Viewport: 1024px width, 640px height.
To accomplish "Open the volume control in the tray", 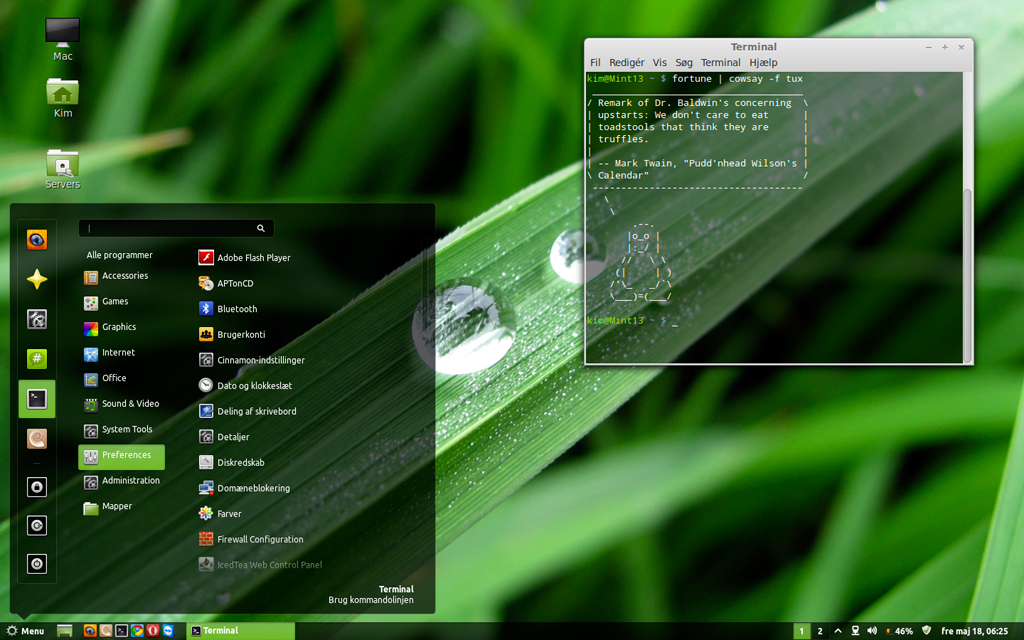I will (x=872, y=630).
